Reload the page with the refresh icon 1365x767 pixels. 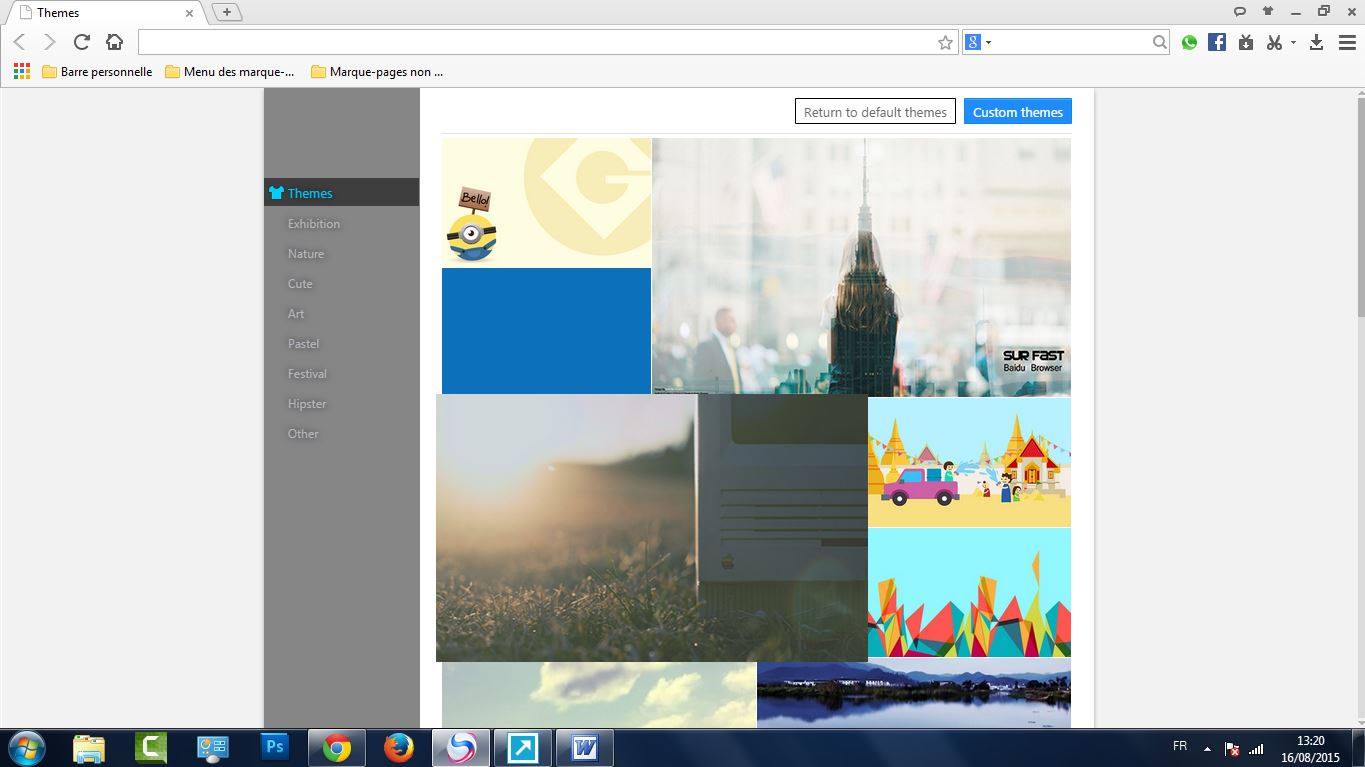[82, 42]
